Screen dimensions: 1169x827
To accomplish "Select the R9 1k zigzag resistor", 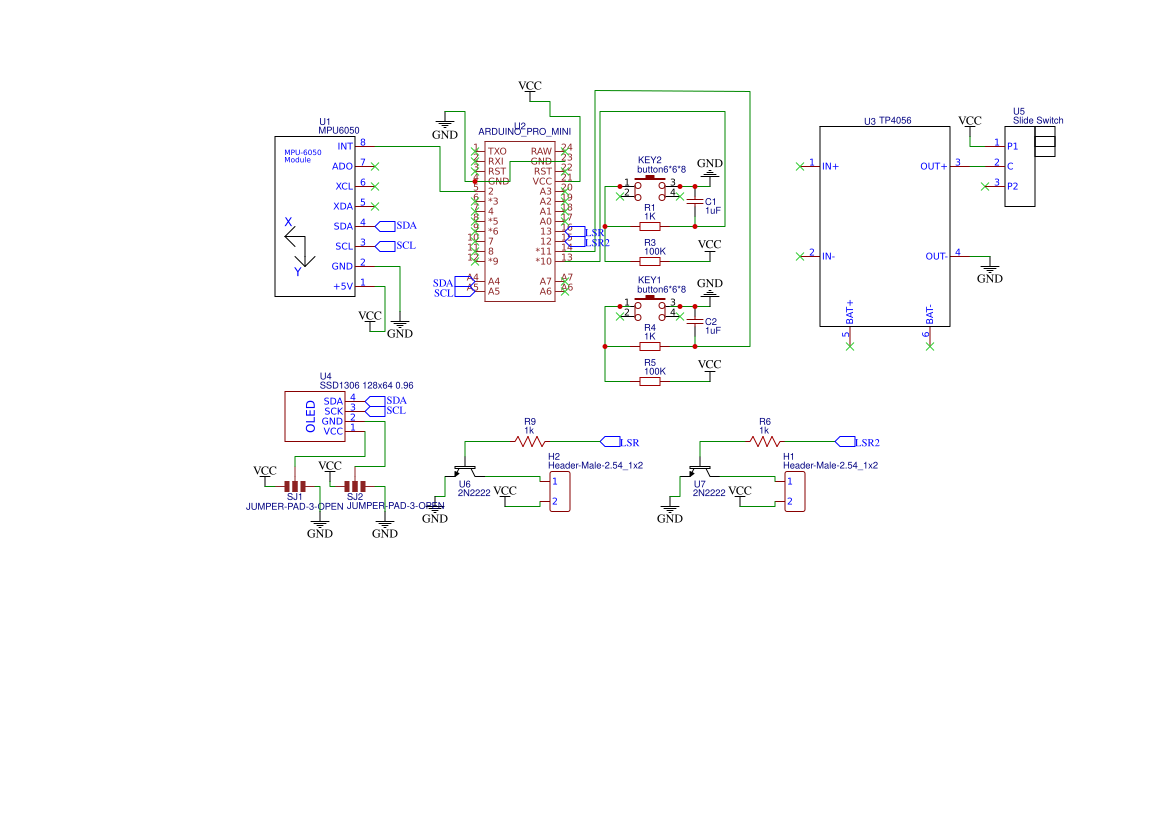I will (529, 441).
